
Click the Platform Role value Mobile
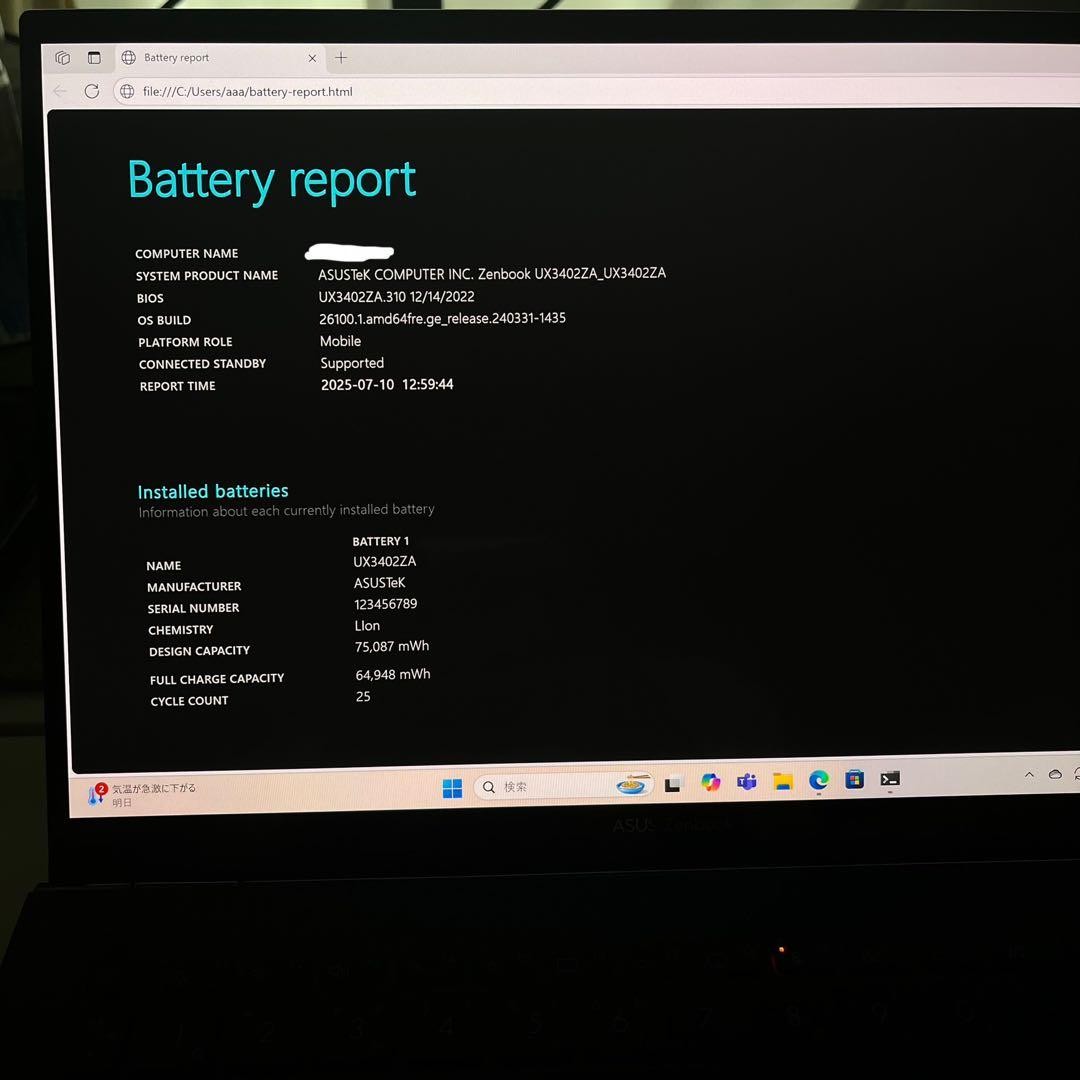click(x=340, y=341)
